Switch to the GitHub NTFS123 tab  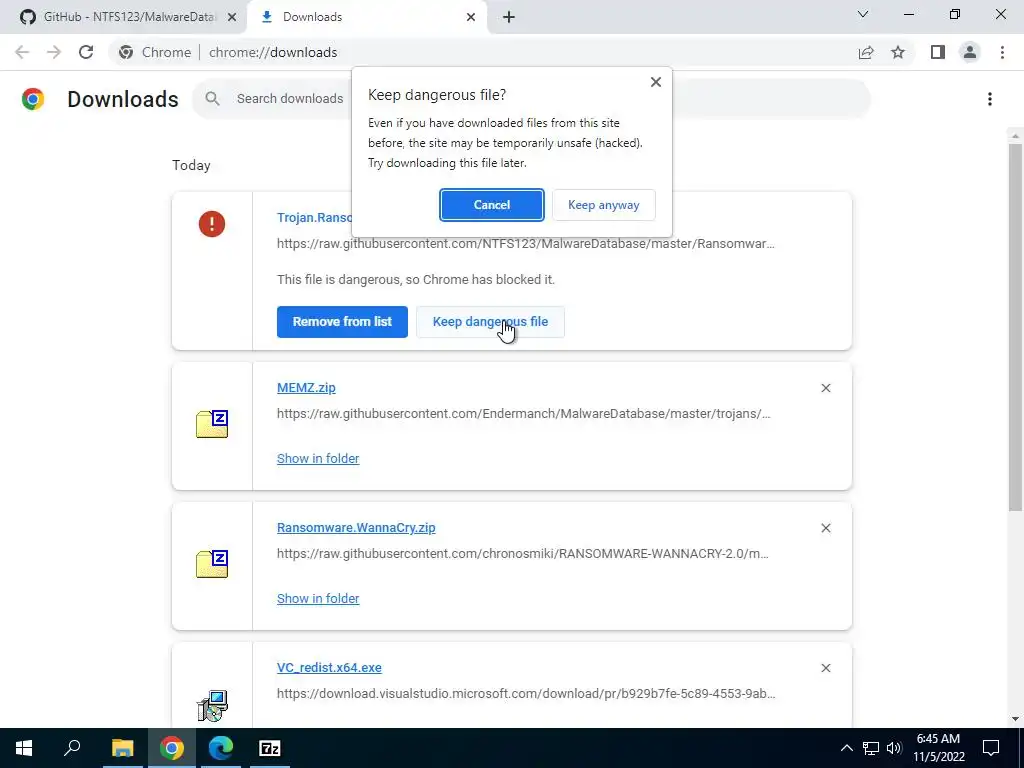[x=123, y=17]
